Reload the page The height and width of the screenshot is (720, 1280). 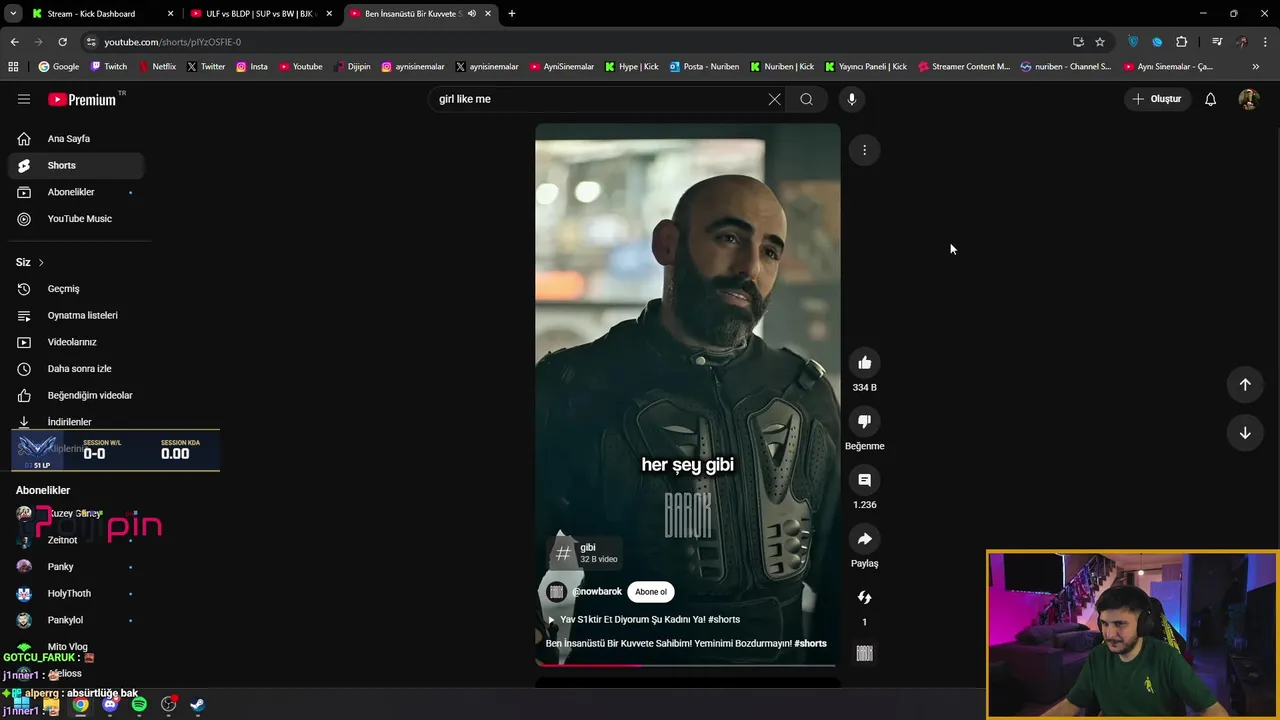pyautogui.click(x=62, y=42)
